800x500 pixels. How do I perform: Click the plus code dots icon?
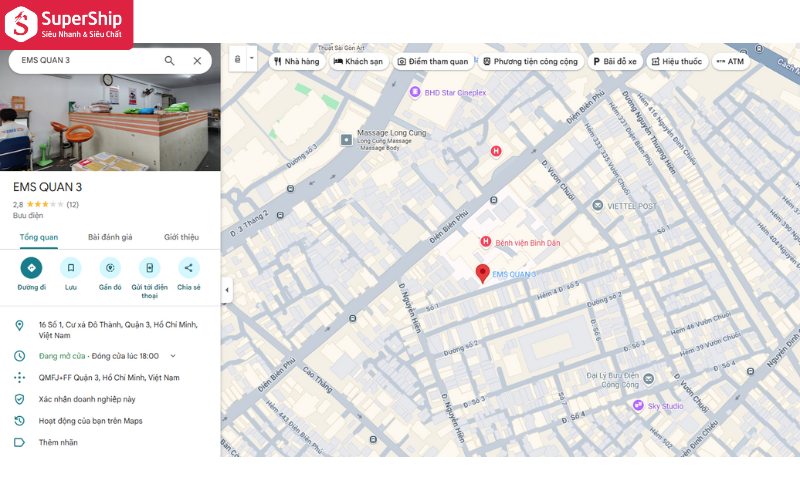19,378
